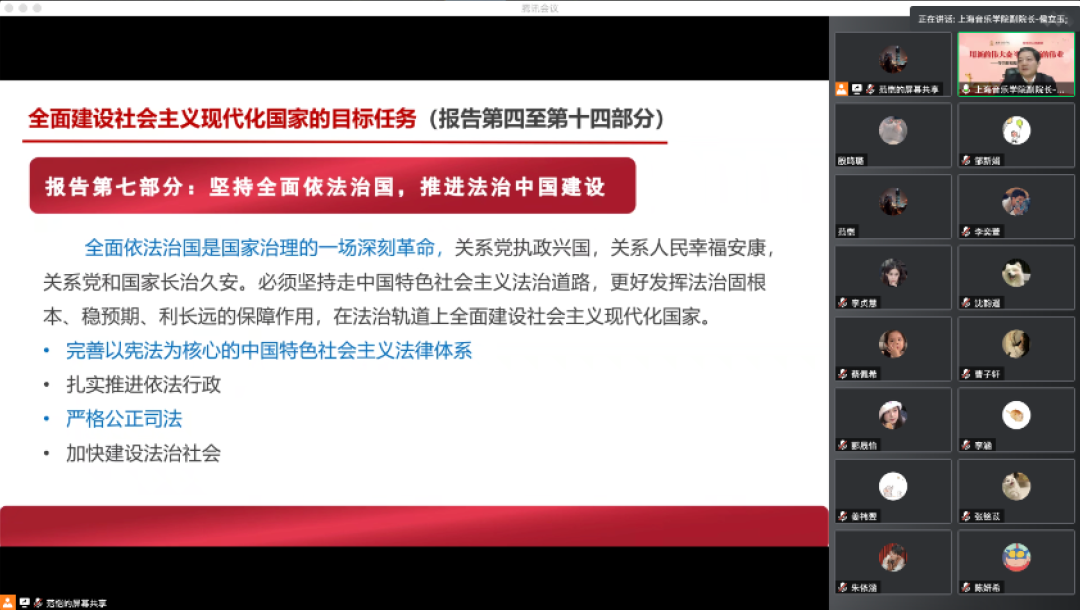Toggle mute on 张歆苡's microphone
The width and height of the screenshot is (1080, 610).
966,516
